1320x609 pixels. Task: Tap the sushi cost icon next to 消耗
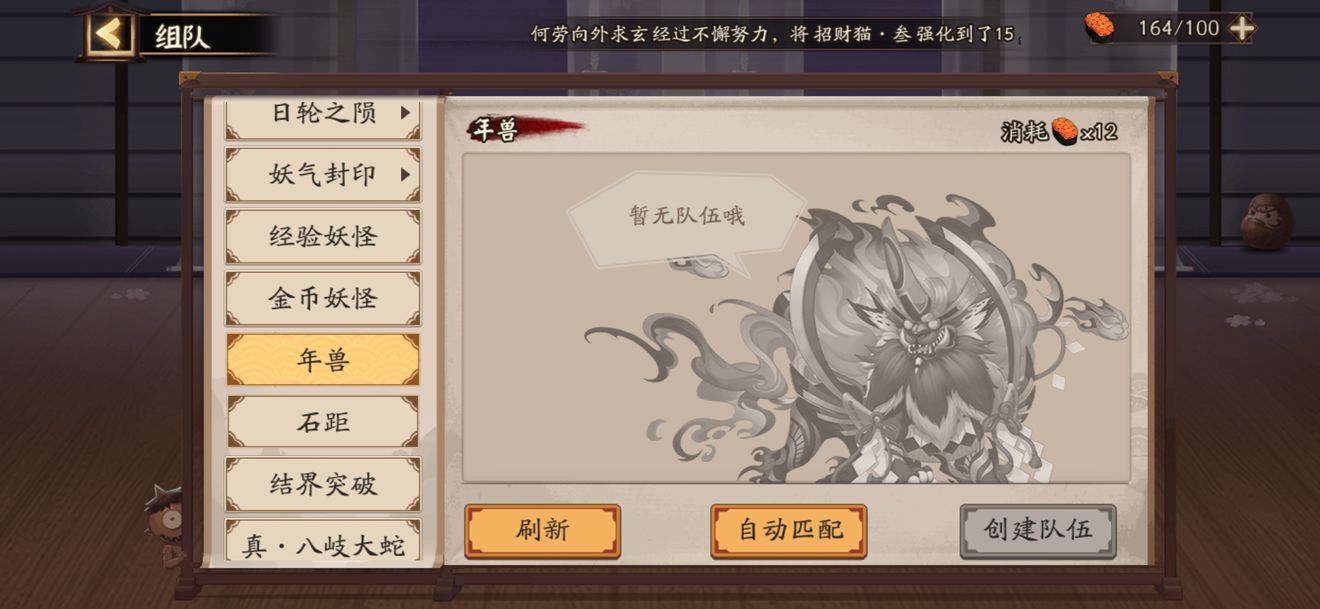[x=1064, y=131]
